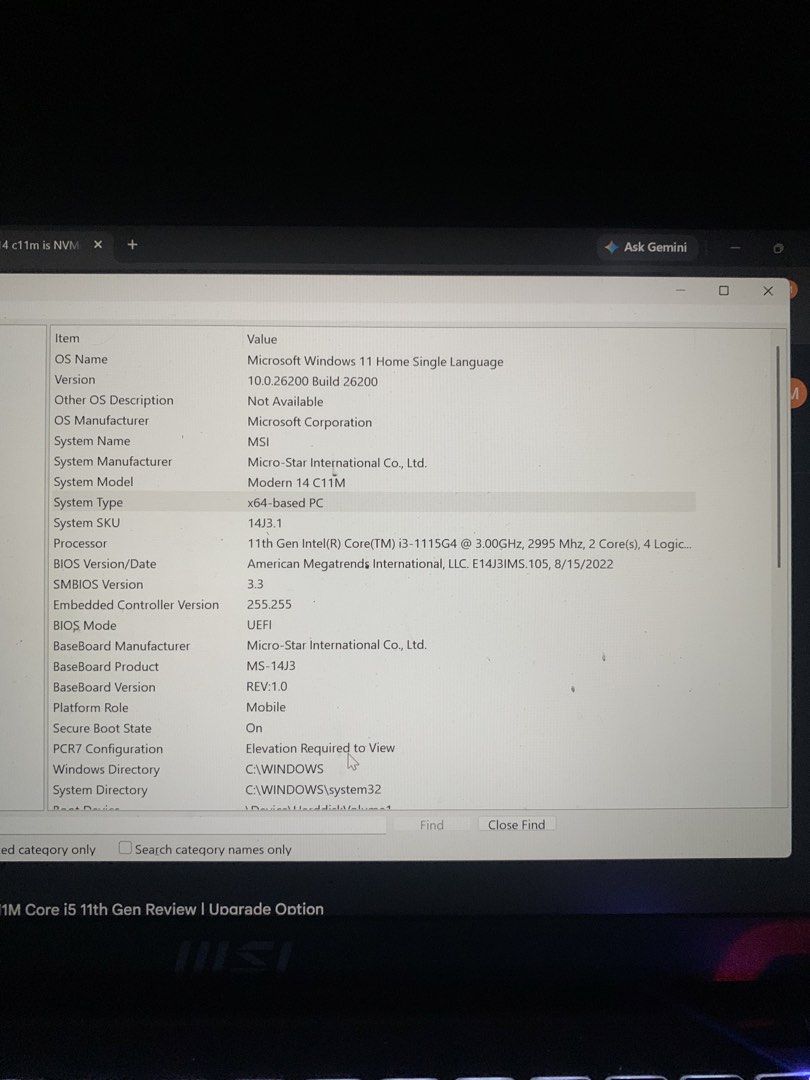Select 'MS-14J3' baseboard value

pyautogui.click(x=271, y=666)
